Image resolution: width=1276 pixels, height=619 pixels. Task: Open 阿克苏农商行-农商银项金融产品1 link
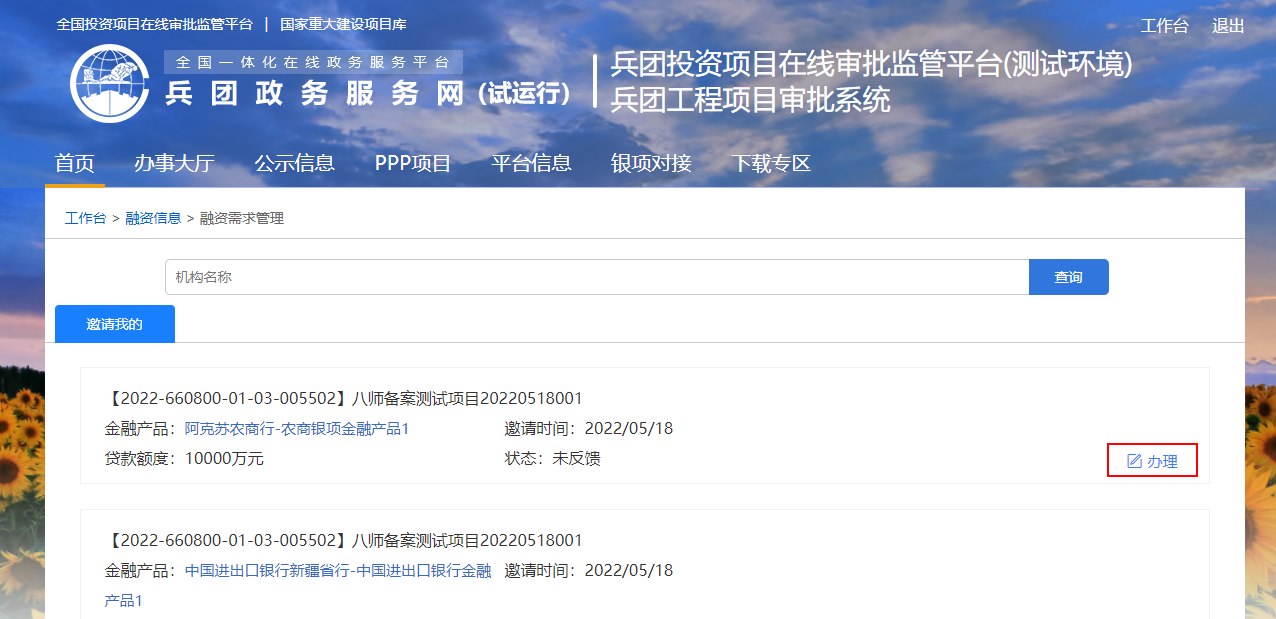click(x=297, y=429)
